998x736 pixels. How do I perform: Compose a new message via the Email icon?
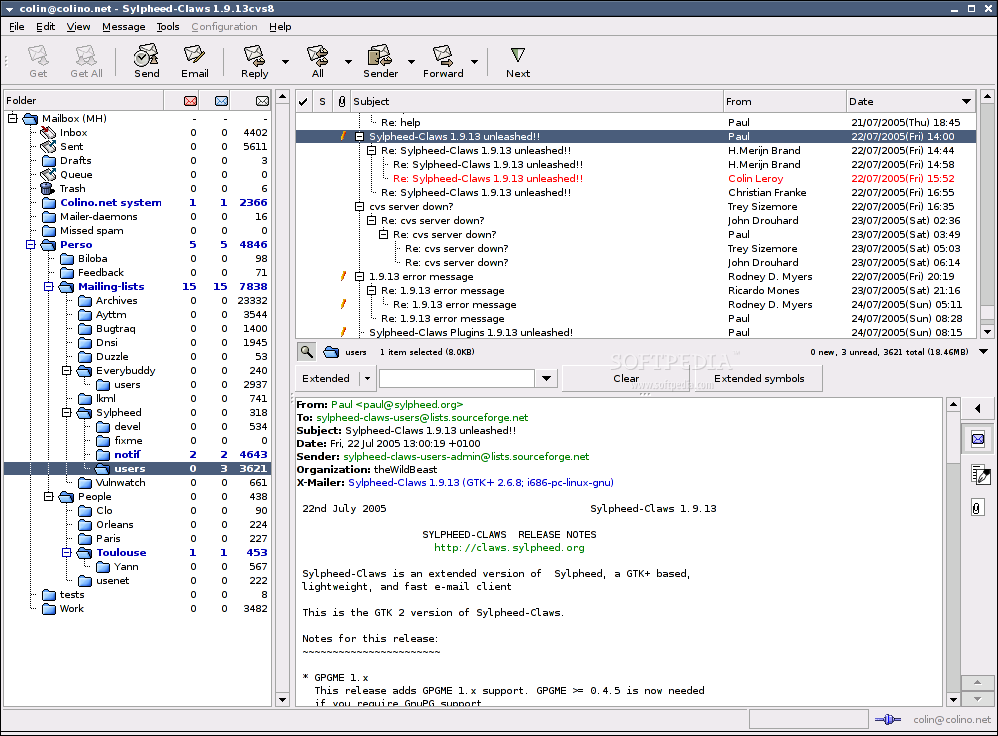pos(194,60)
